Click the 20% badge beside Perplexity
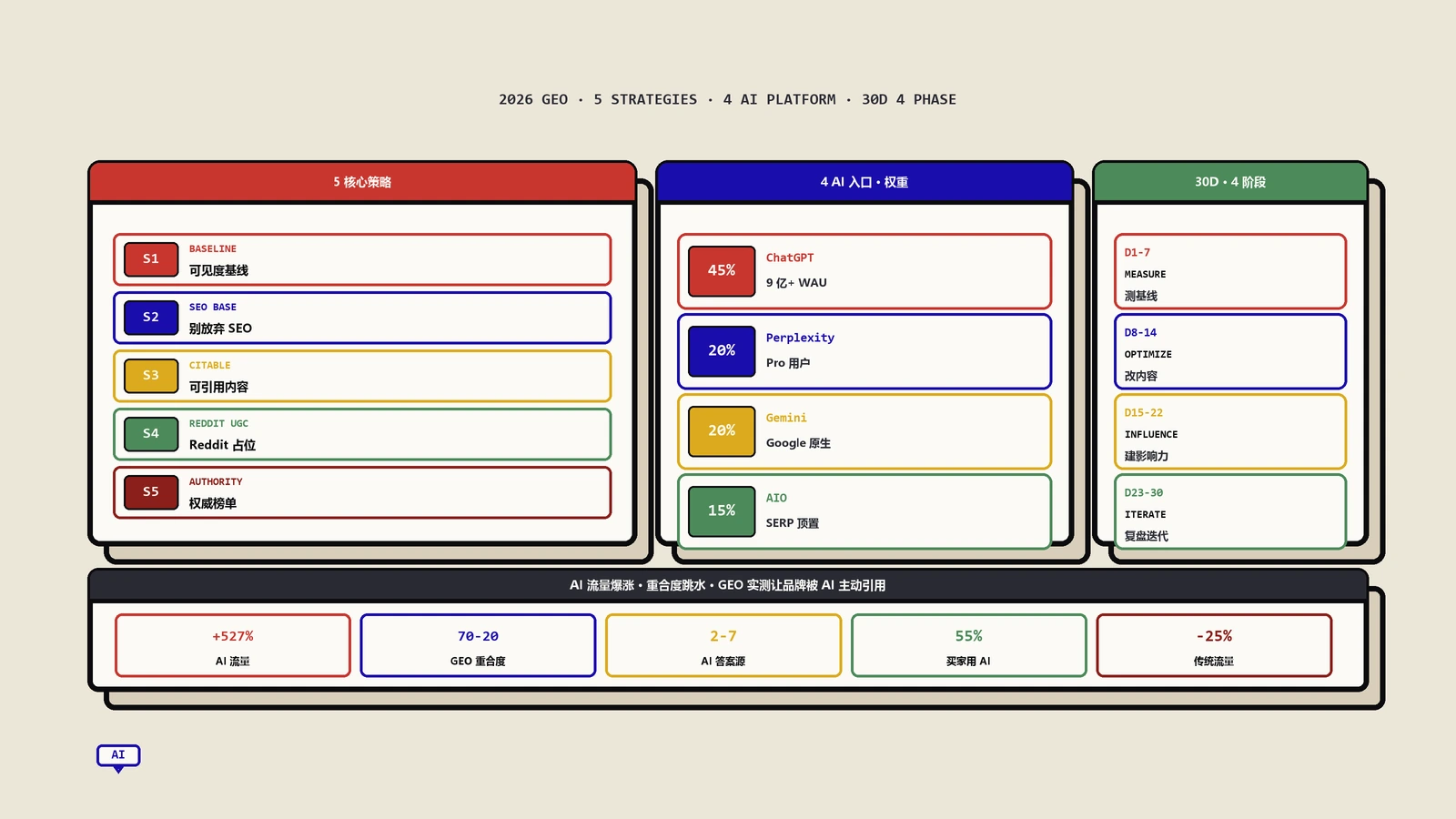The image size is (1456, 819). 722,351
